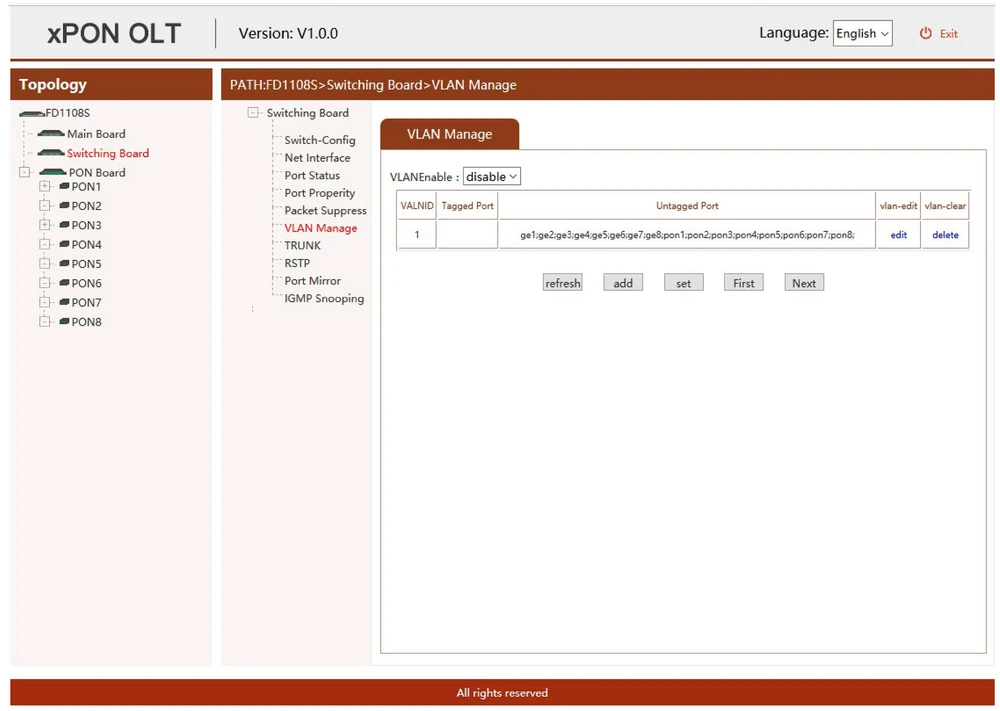Click the edit link for VLAN 1
Image resolution: width=1000 pixels, height=711 pixels.
[898, 235]
